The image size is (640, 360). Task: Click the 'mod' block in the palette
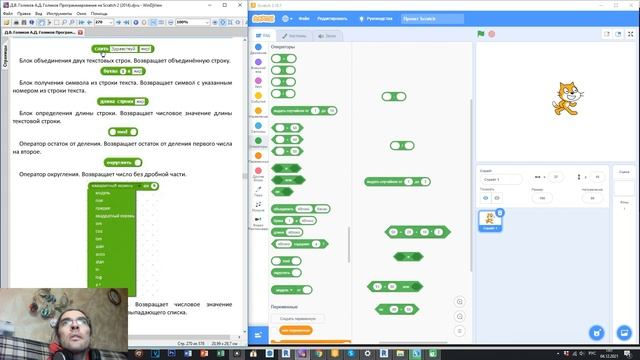[x=286, y=261]
